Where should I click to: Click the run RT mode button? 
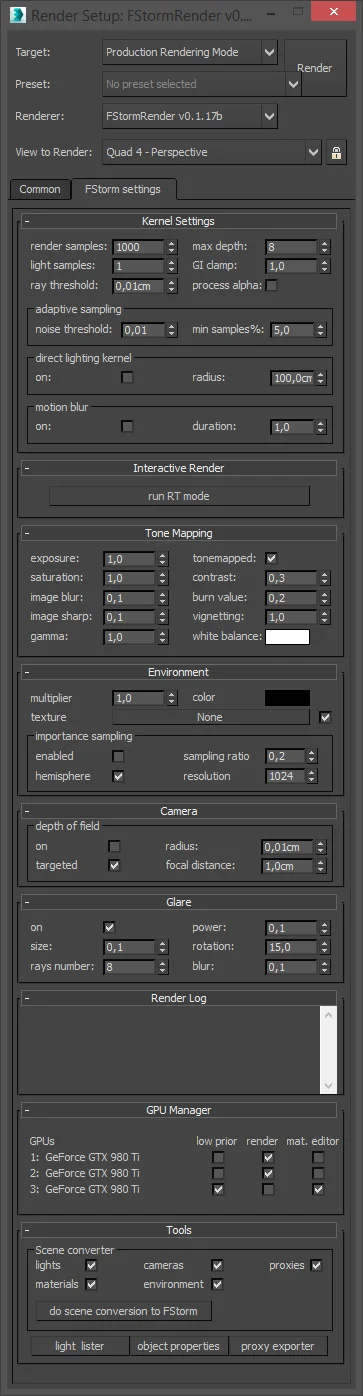[179, 496]
